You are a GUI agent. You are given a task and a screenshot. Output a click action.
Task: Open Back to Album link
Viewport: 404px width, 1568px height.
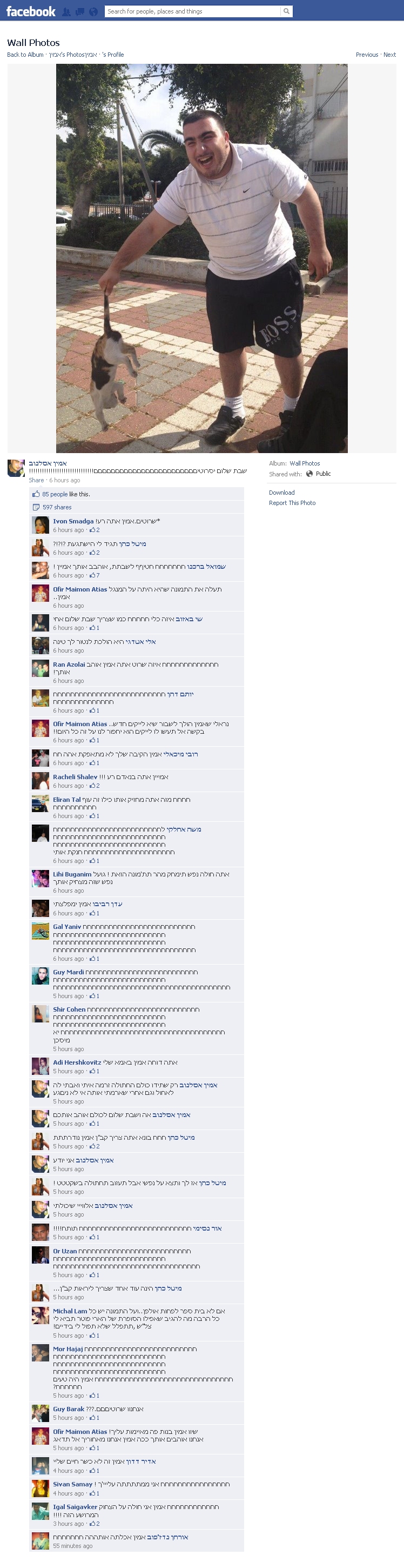[x=25, y=55]
